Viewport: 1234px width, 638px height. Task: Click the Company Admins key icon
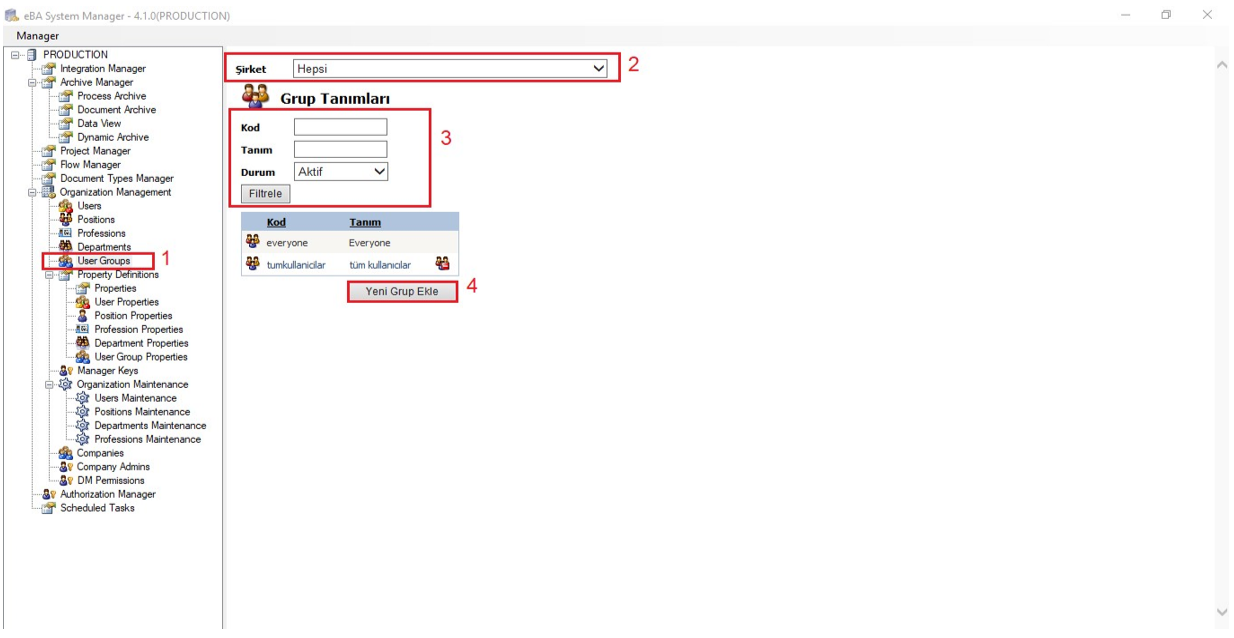(x=66, y=467)
